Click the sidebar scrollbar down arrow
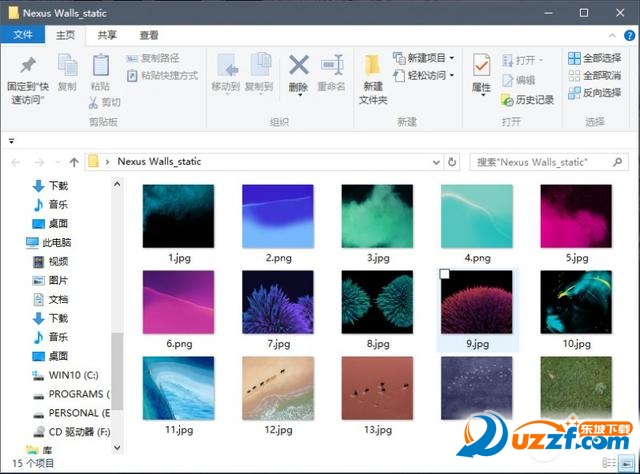The height and width of the screenshot is (474, 640). tap(117, 448)
